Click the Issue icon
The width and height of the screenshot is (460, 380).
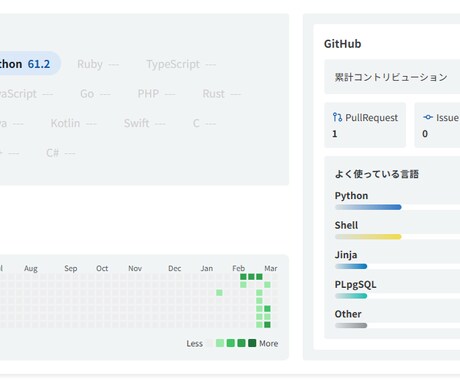tap(428, 117)
